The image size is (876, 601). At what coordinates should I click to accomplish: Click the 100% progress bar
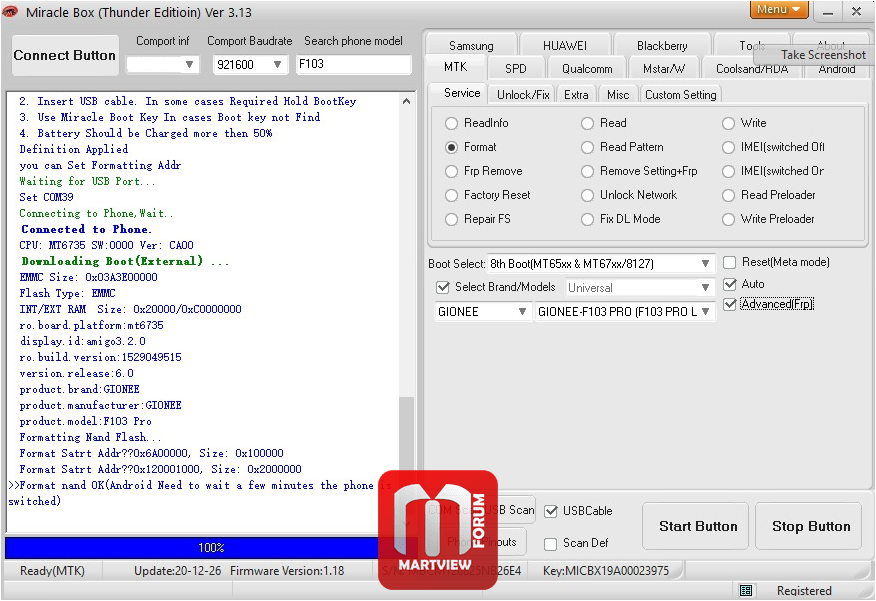tap(211, 547)
